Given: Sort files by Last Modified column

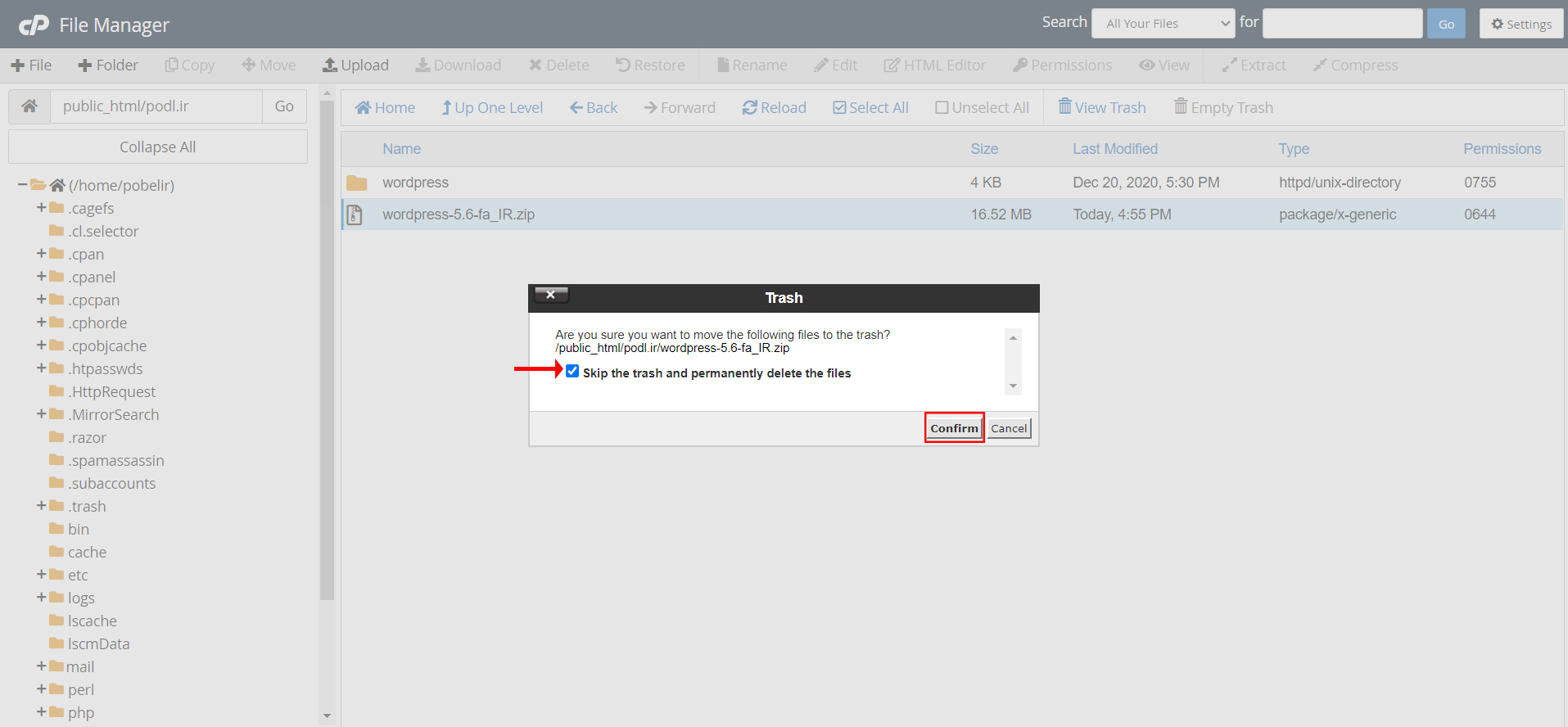Looking at the screenshot, I should point(1115,149).
